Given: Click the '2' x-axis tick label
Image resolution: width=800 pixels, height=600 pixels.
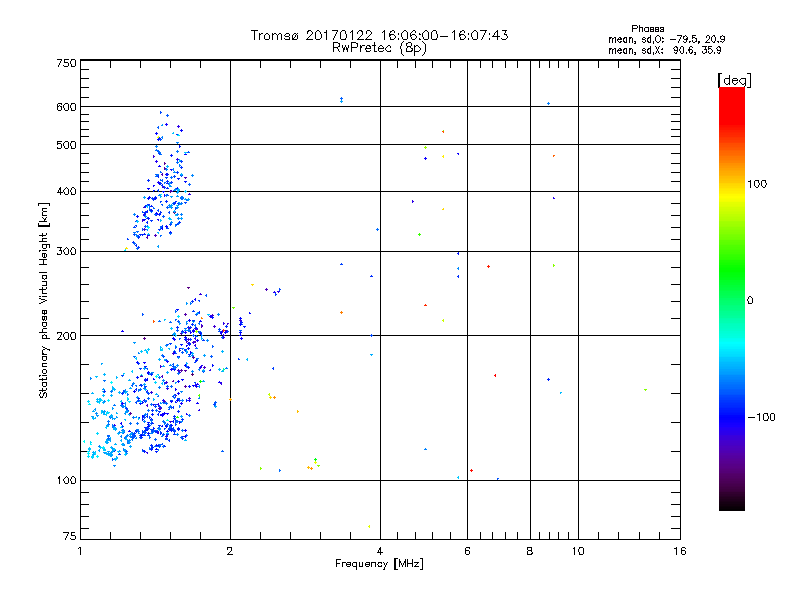Looking at the screenshot, I should click(x=230, y=551).
